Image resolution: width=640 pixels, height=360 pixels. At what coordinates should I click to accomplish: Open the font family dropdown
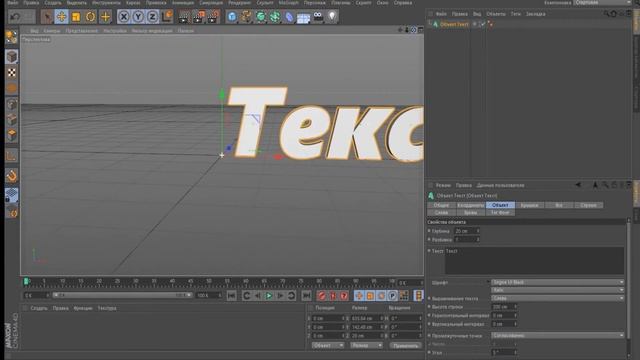tap(558, 282)
